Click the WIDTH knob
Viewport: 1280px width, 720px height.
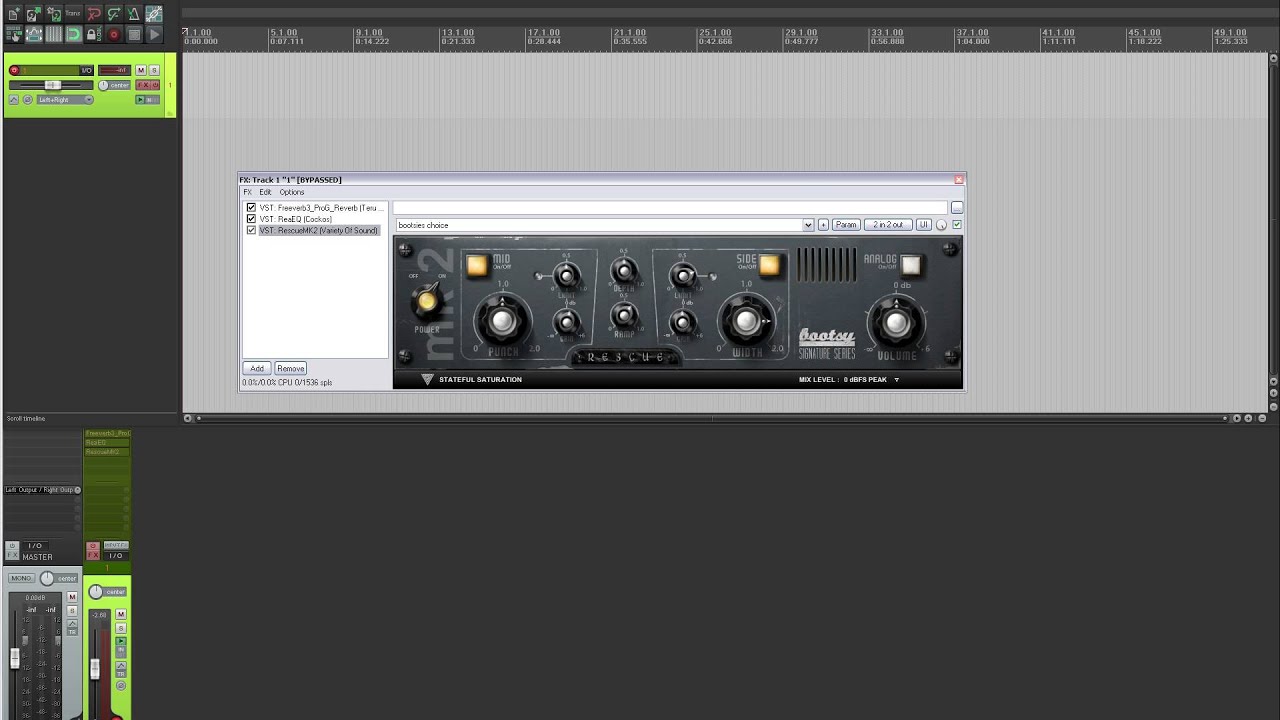tap(747, 320)
